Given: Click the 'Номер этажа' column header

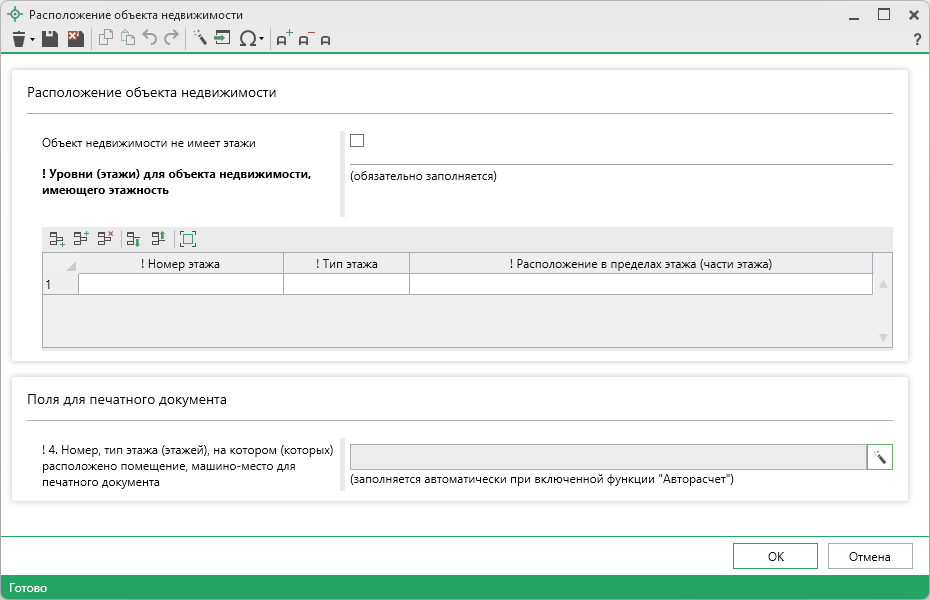Looking at the screenshot, I should tap(180, 264).
